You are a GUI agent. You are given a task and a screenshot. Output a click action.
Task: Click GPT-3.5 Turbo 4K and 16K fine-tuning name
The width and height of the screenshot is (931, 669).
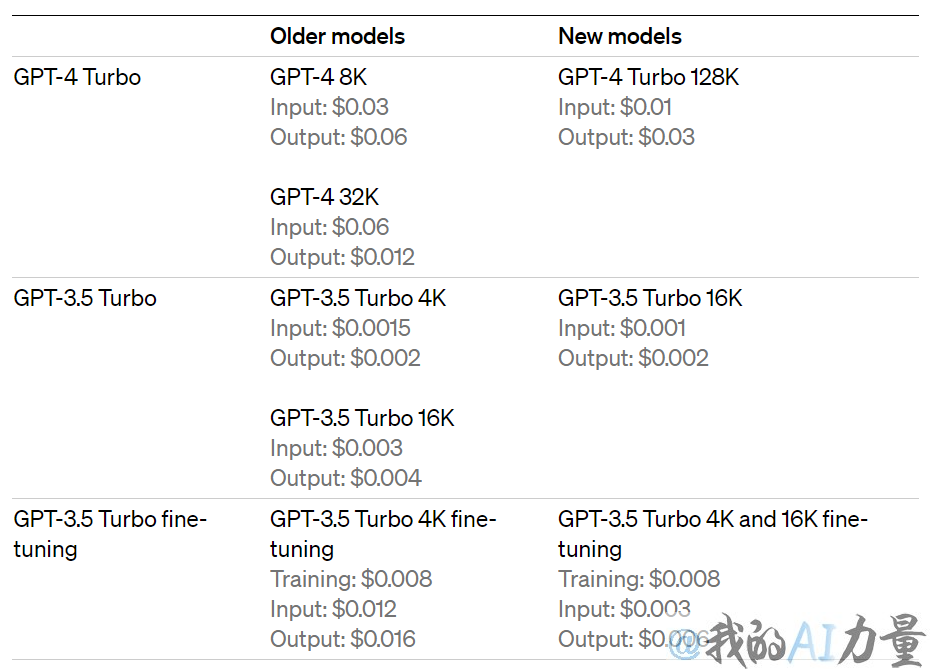(712, 534)
